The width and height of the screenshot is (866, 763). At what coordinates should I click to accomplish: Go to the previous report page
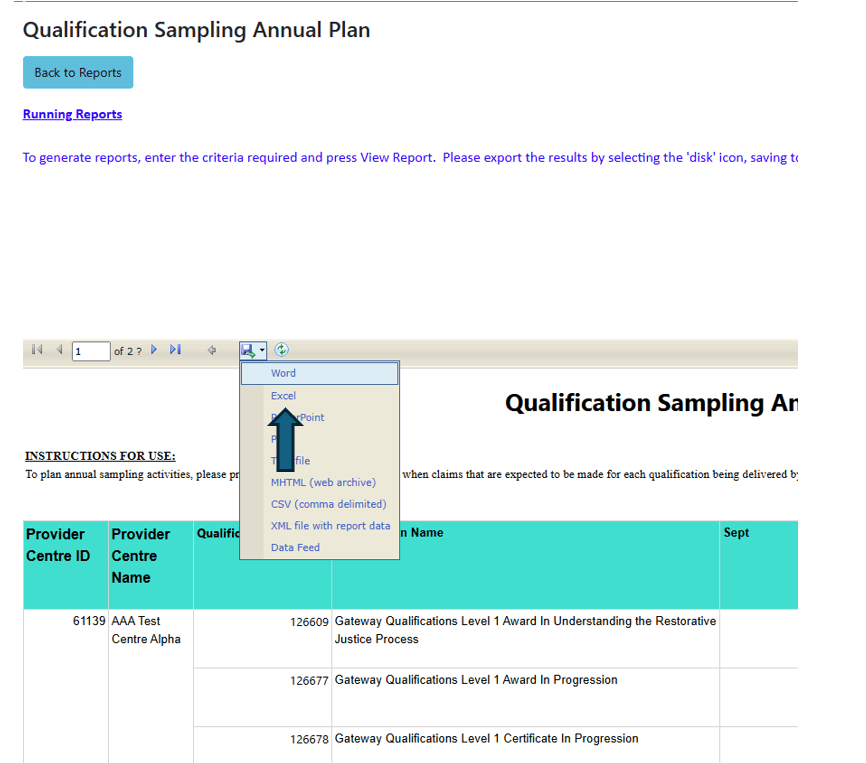pos(59,350)
